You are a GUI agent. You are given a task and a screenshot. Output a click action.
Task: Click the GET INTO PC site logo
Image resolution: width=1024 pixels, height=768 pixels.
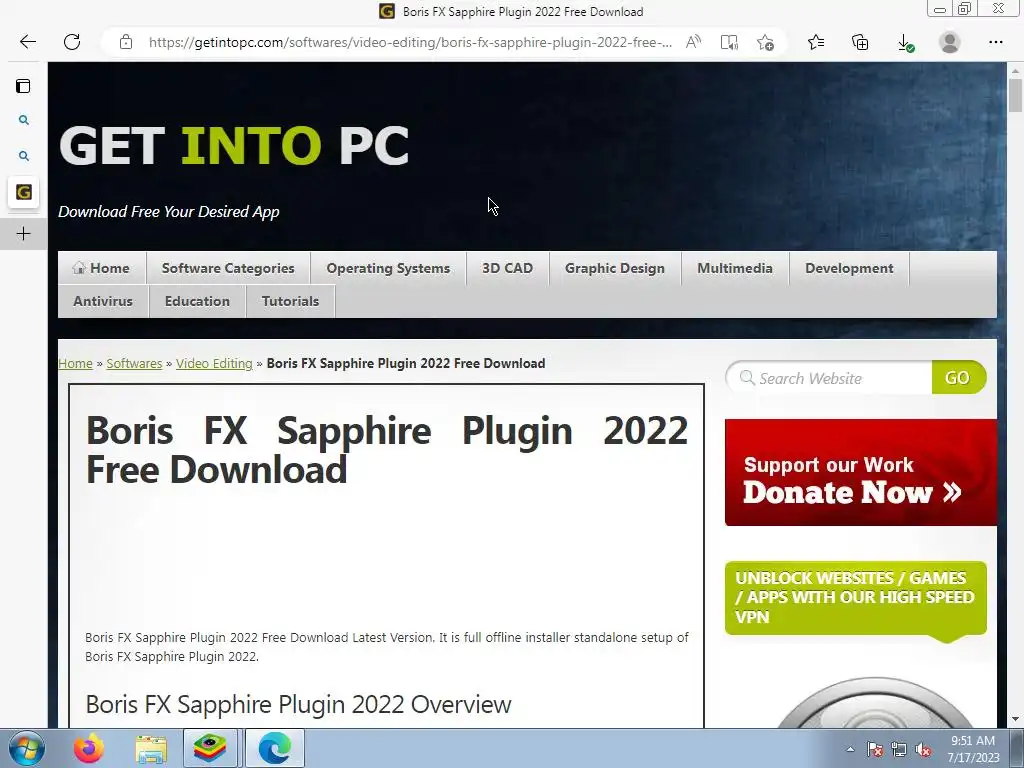[234, 146]
